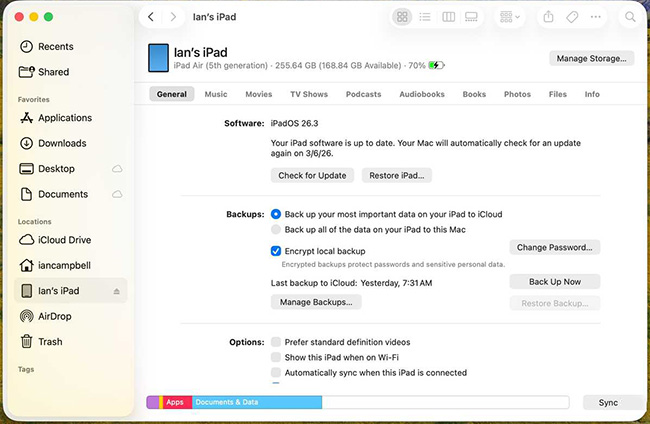Open the more actions ellipsis menu

click(x=596, y=17)
